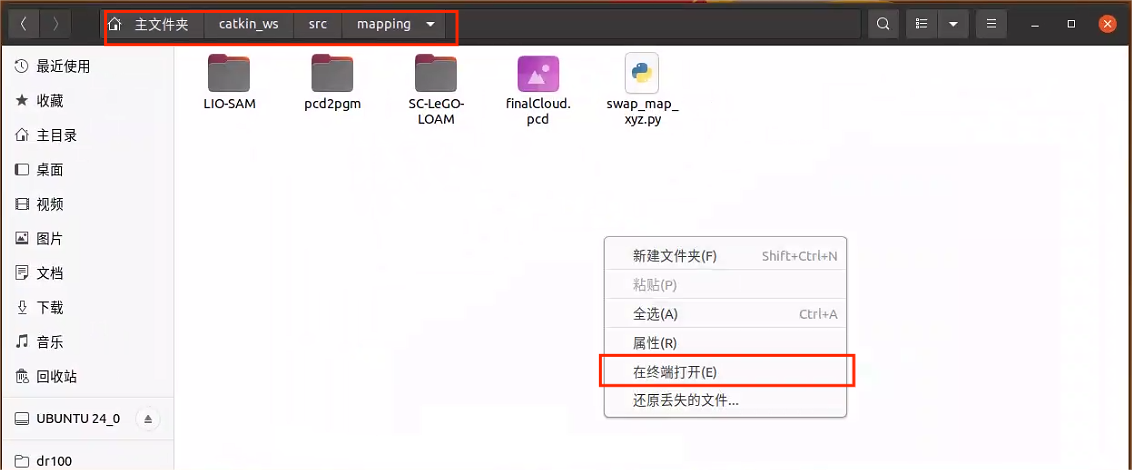Choose 新建文件夹(F) in context menu

[x=725, y=256]
